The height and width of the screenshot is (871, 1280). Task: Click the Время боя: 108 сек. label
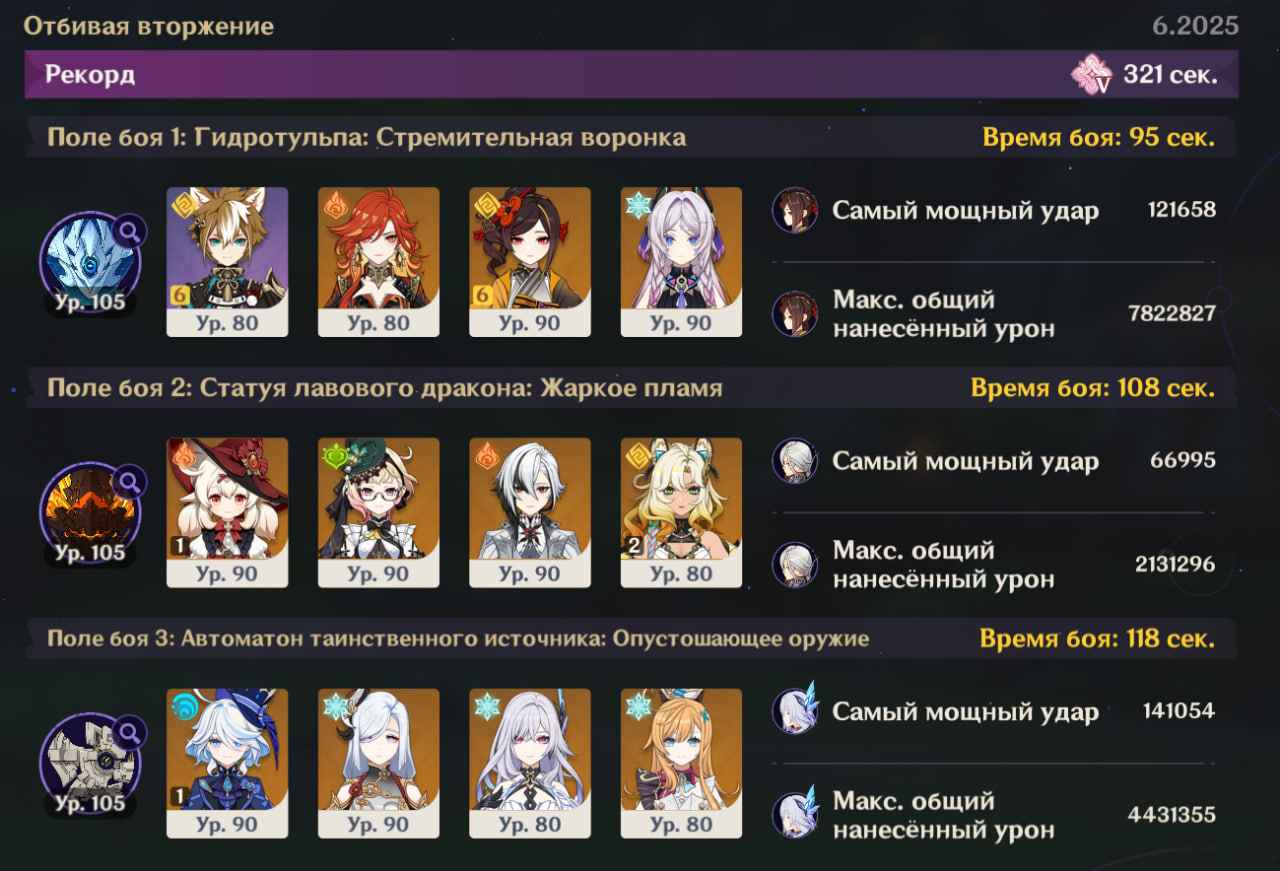[x=1093, y=388]
